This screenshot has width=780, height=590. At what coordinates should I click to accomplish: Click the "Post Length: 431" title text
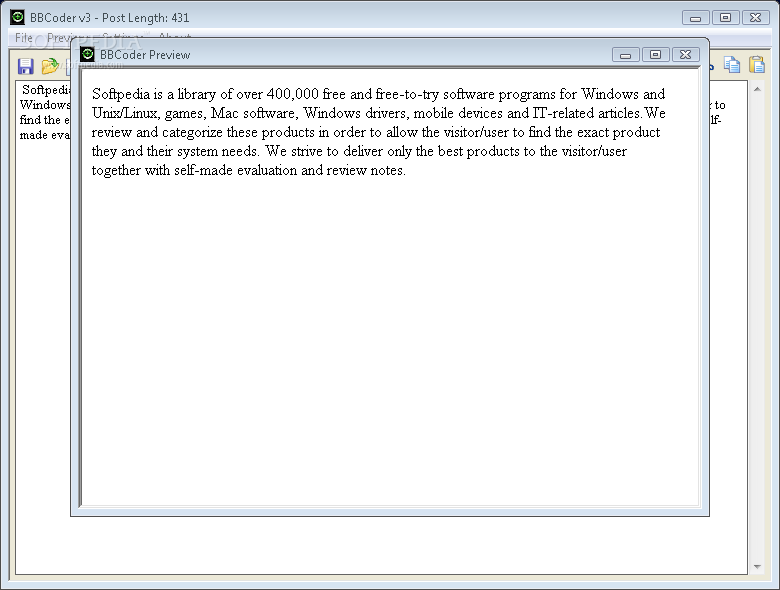pos(146,18)
